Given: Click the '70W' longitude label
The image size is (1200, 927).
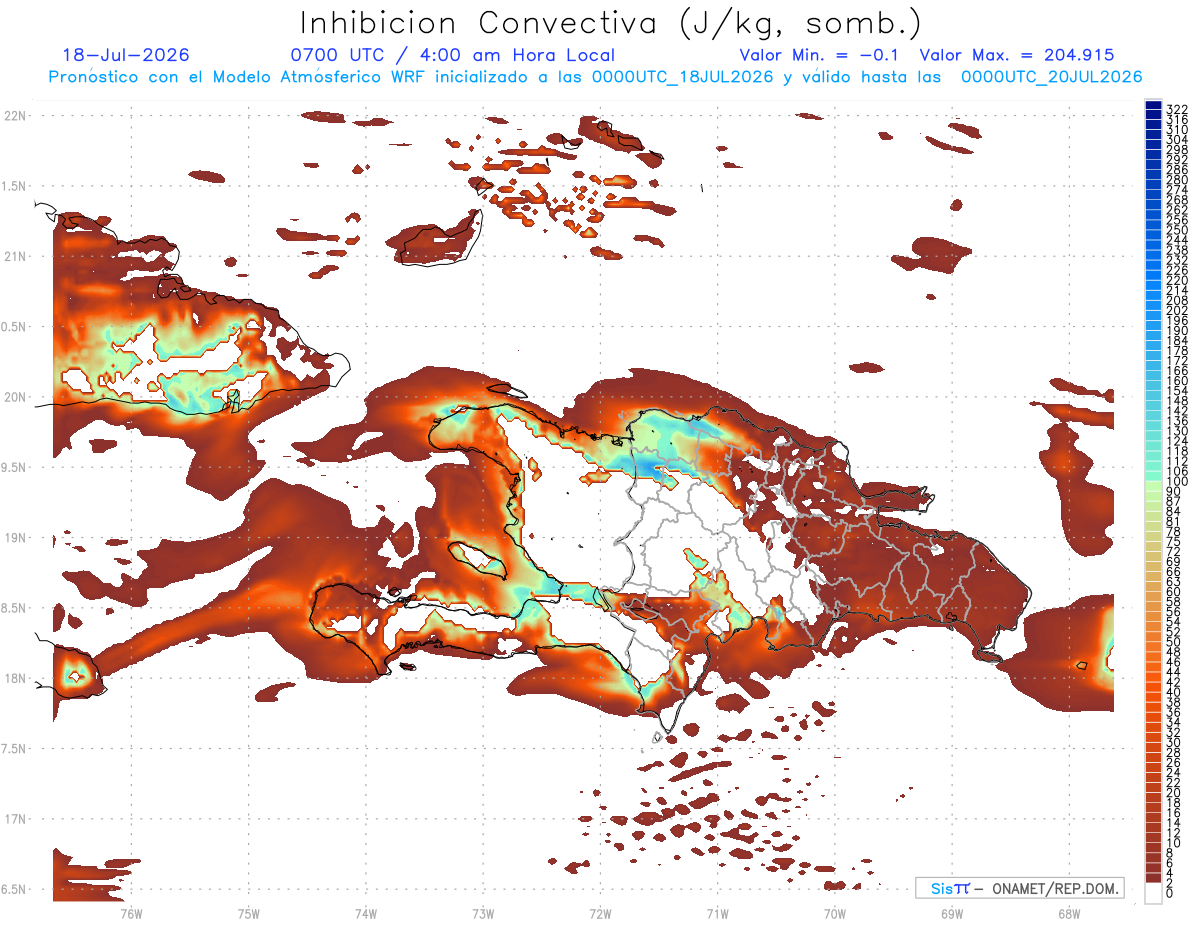Looking at the screenshot, I should pyautogui.click(x=835, y=913).
